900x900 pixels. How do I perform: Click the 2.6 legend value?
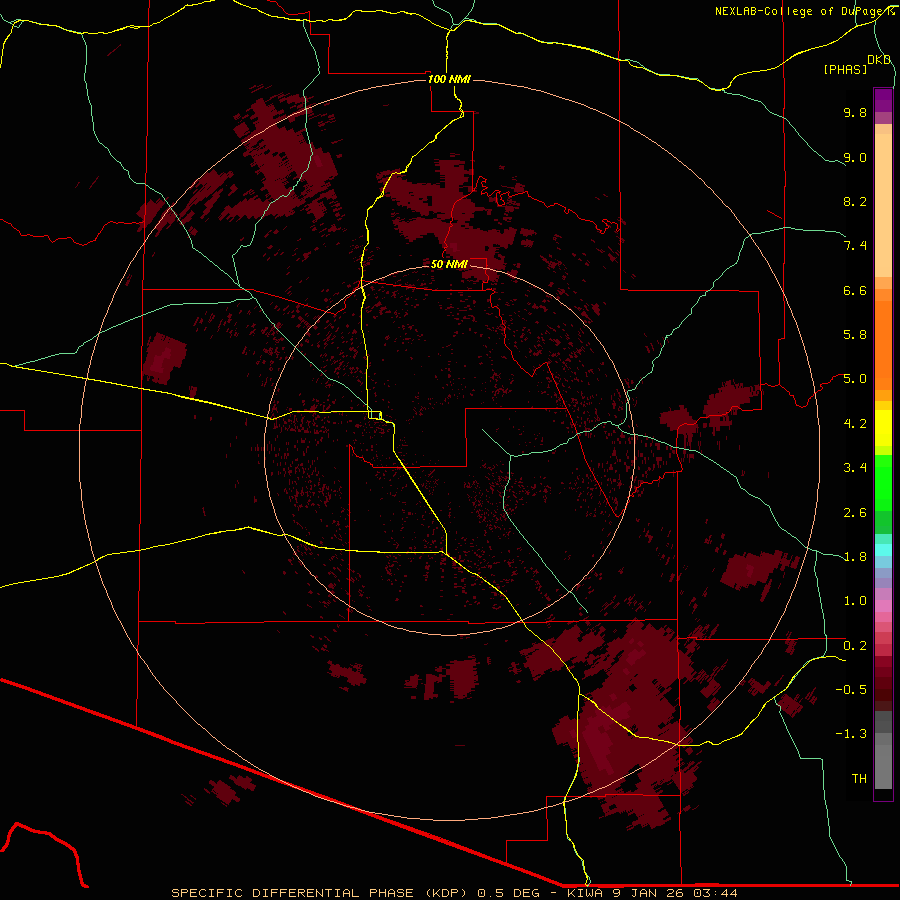[x=855, y=513]
